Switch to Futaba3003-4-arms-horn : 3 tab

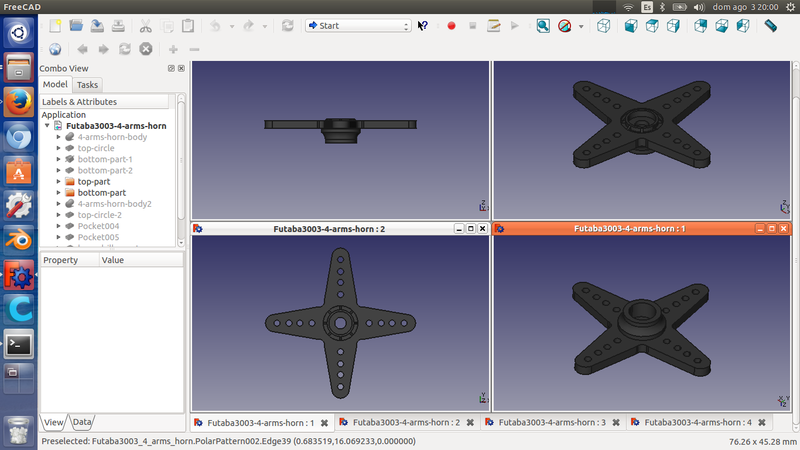click(x=553, y=423)
